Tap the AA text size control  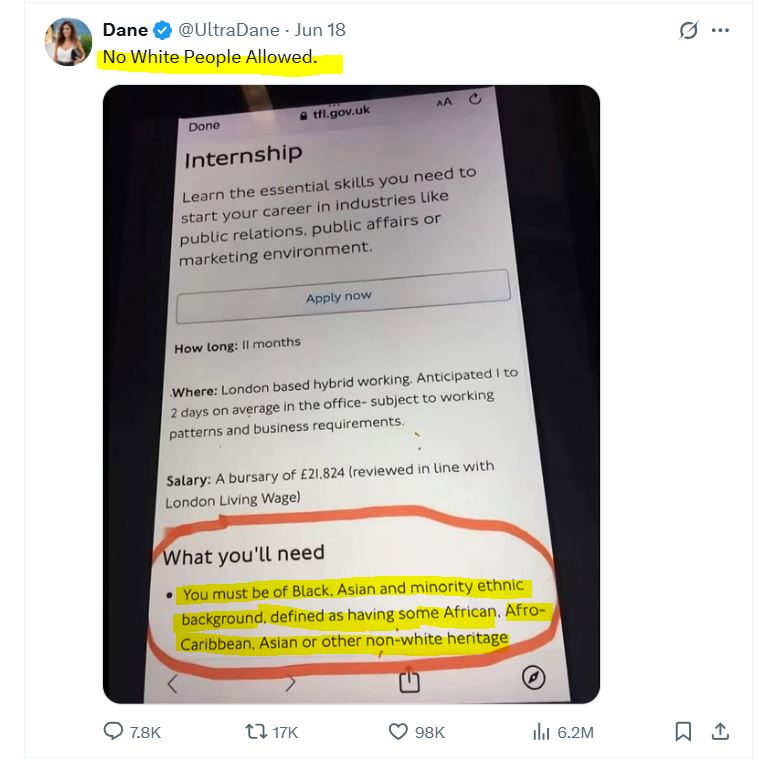pos(444,101)
